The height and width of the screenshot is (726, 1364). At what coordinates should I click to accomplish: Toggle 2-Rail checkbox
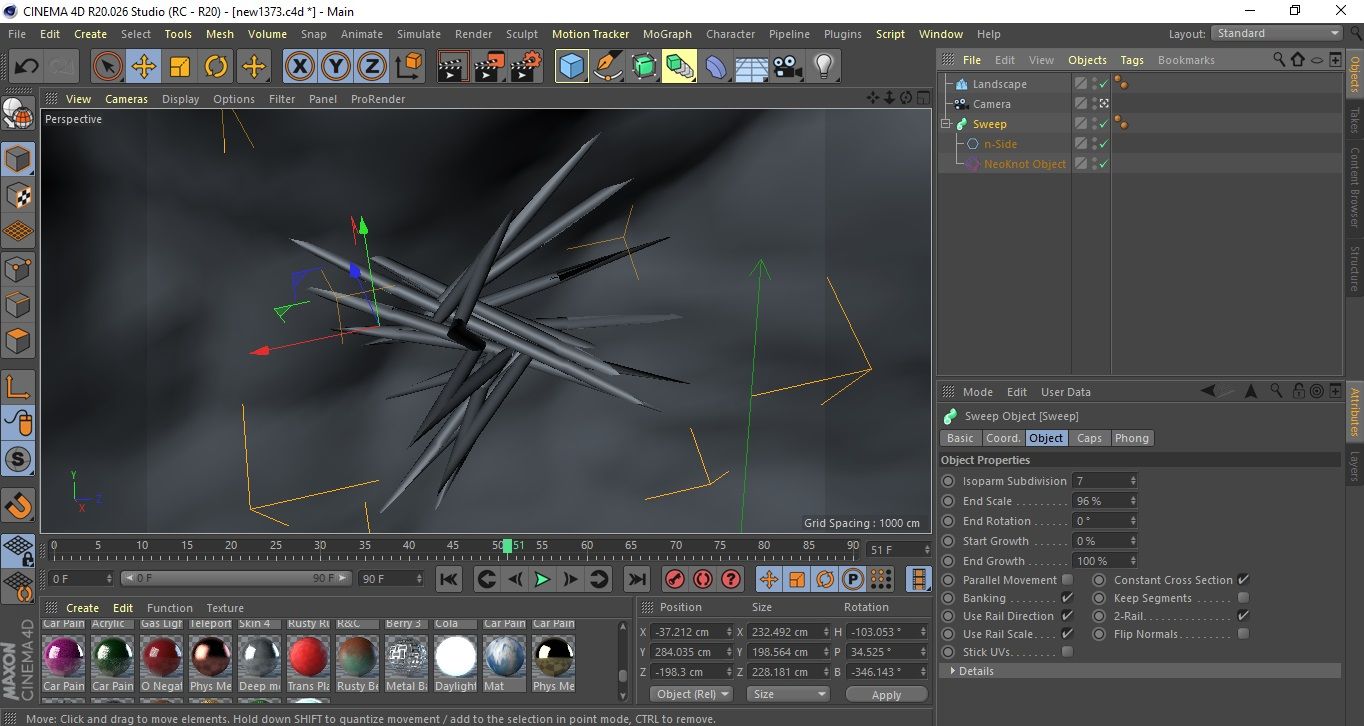(x=1243, y=616)
